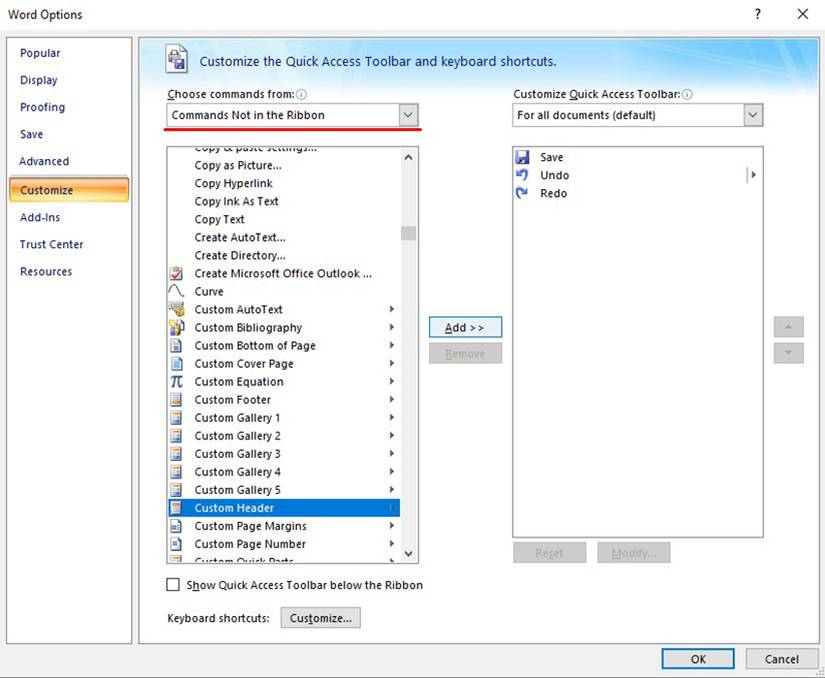The height and width of the screenshot is (678, 825).
Task: Open the Resources category
Action: point(46,271)
